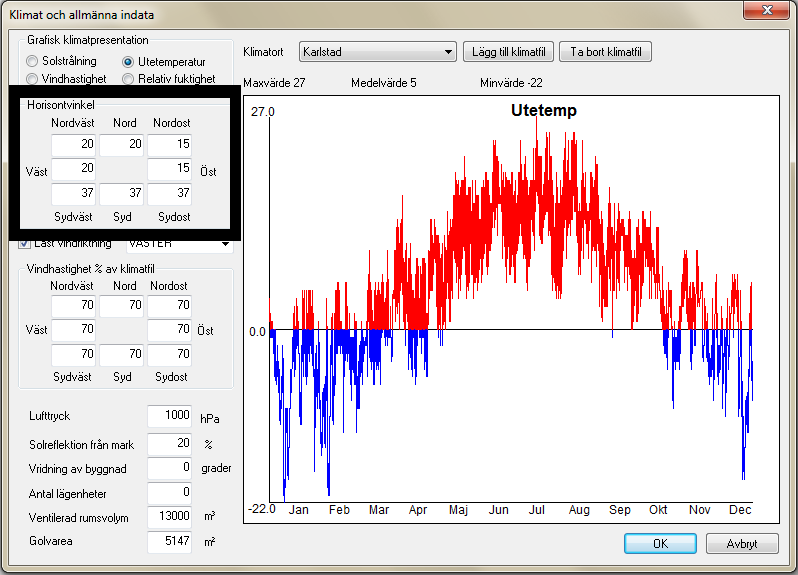Image resolution: width=798 pixels, height=575 pixels.
Task: Click the Minvärde -22 text
Action: click(x=511, y=83)
